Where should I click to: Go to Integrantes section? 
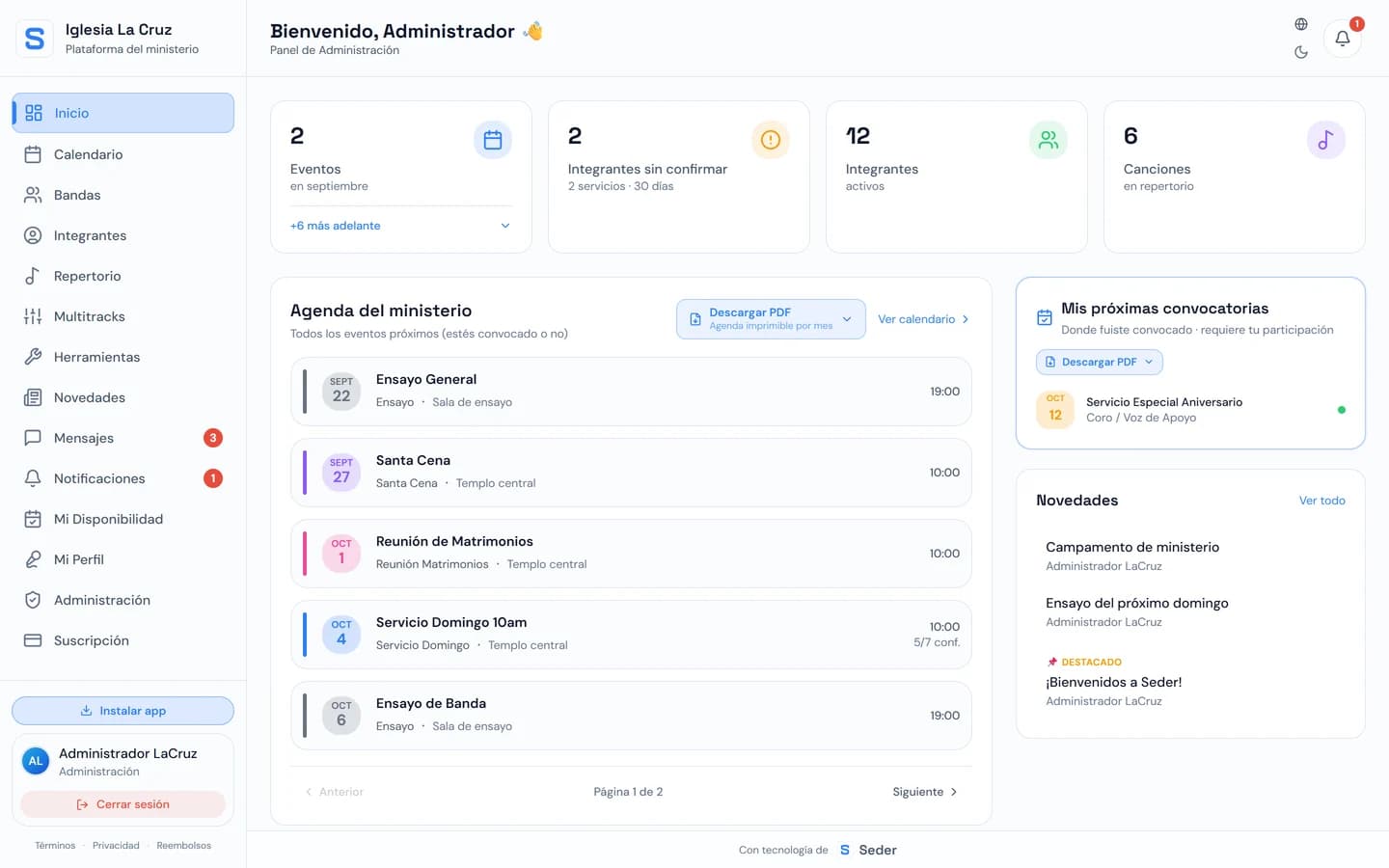pos(123,235)
